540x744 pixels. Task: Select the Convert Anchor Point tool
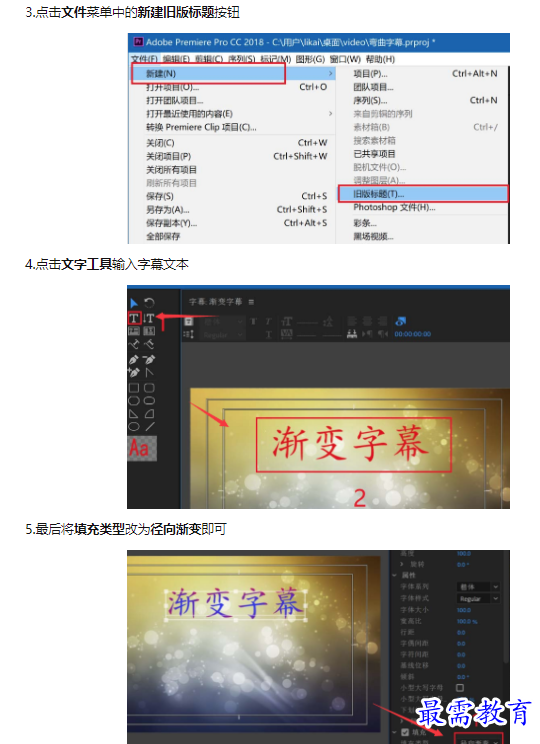(149, 372)
